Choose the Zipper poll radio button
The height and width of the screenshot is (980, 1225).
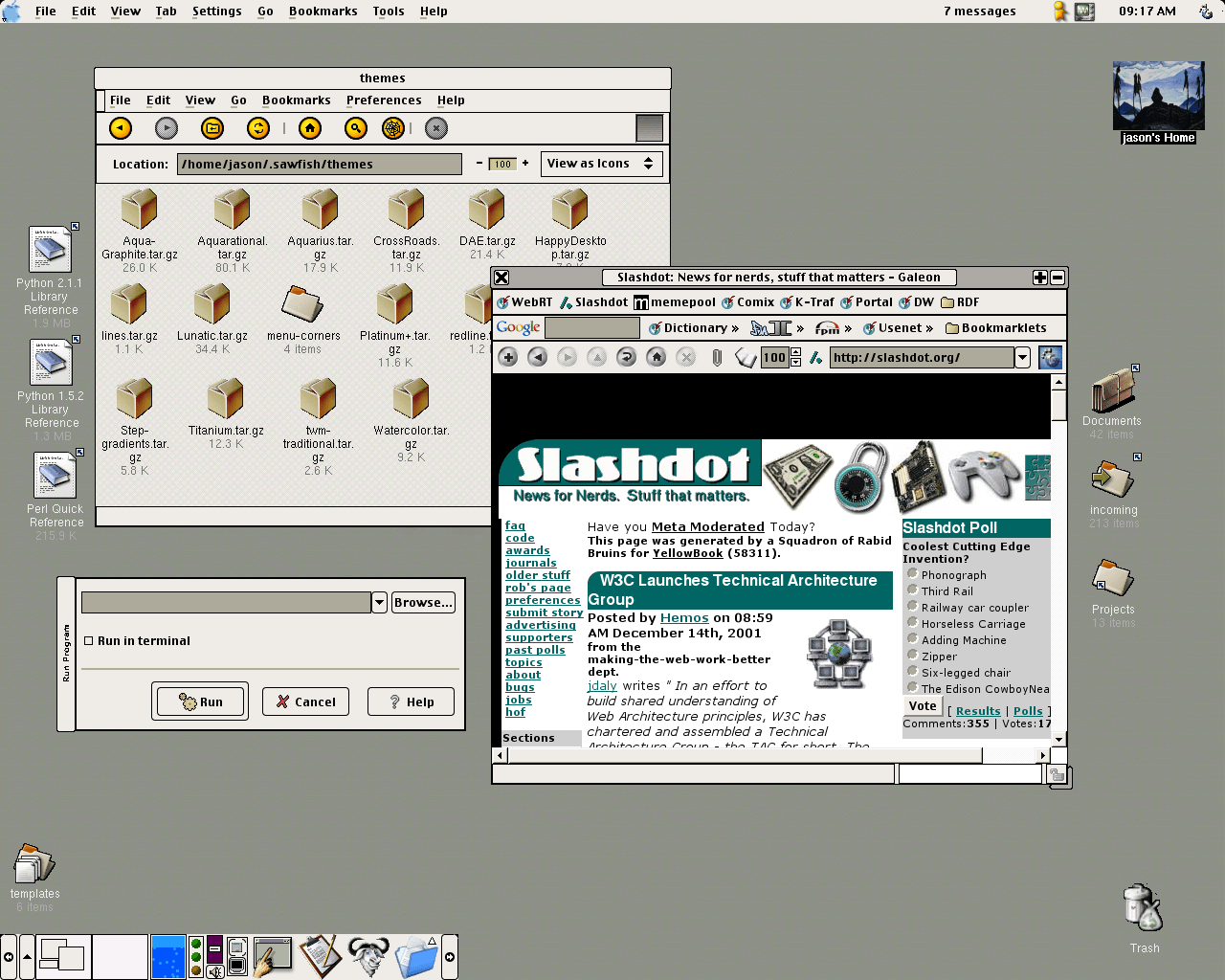913,656
